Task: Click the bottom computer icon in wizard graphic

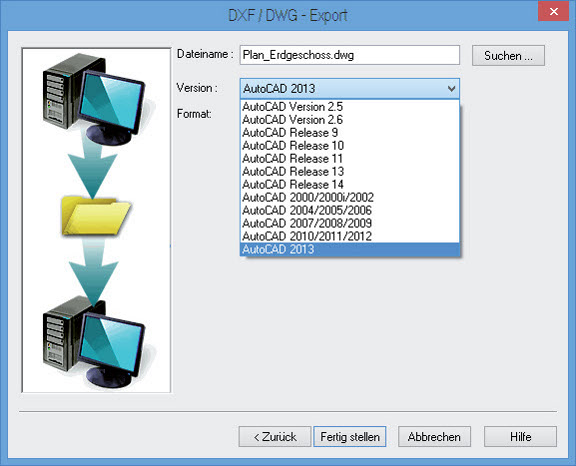Action: pos(94,342)
